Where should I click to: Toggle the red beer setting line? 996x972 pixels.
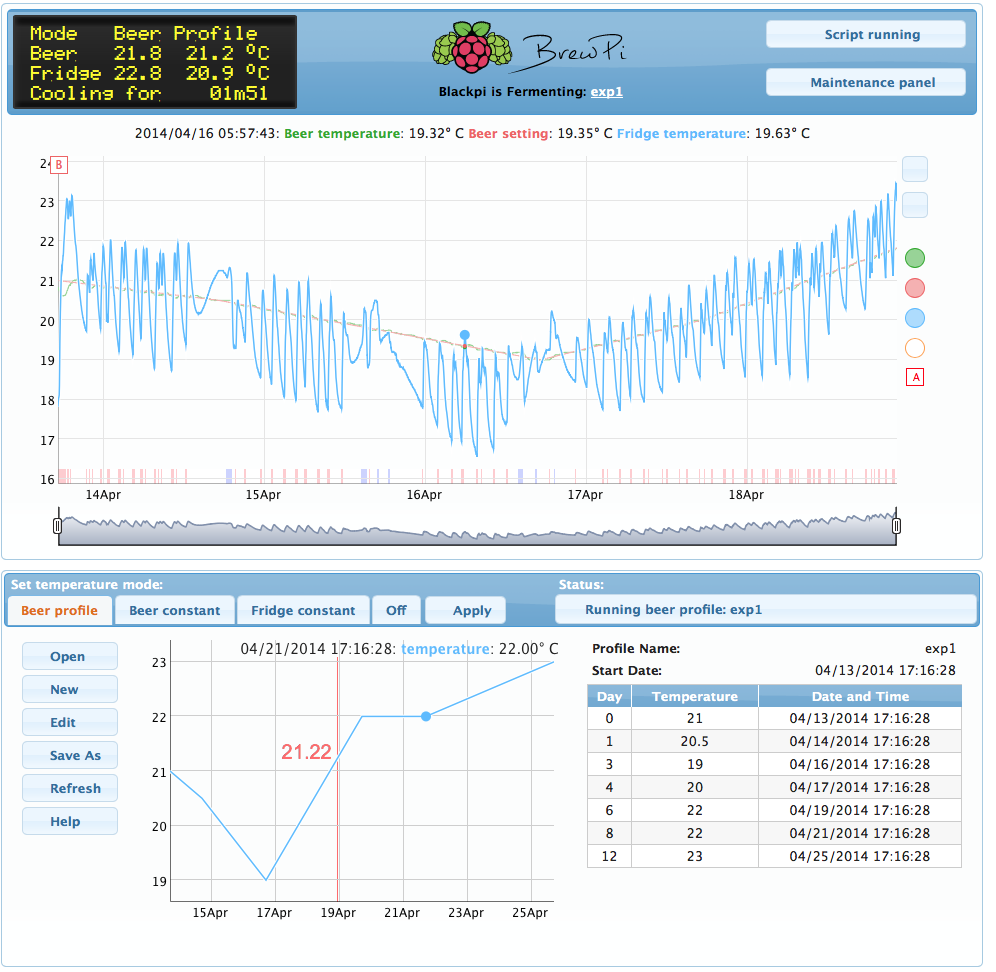914,288
